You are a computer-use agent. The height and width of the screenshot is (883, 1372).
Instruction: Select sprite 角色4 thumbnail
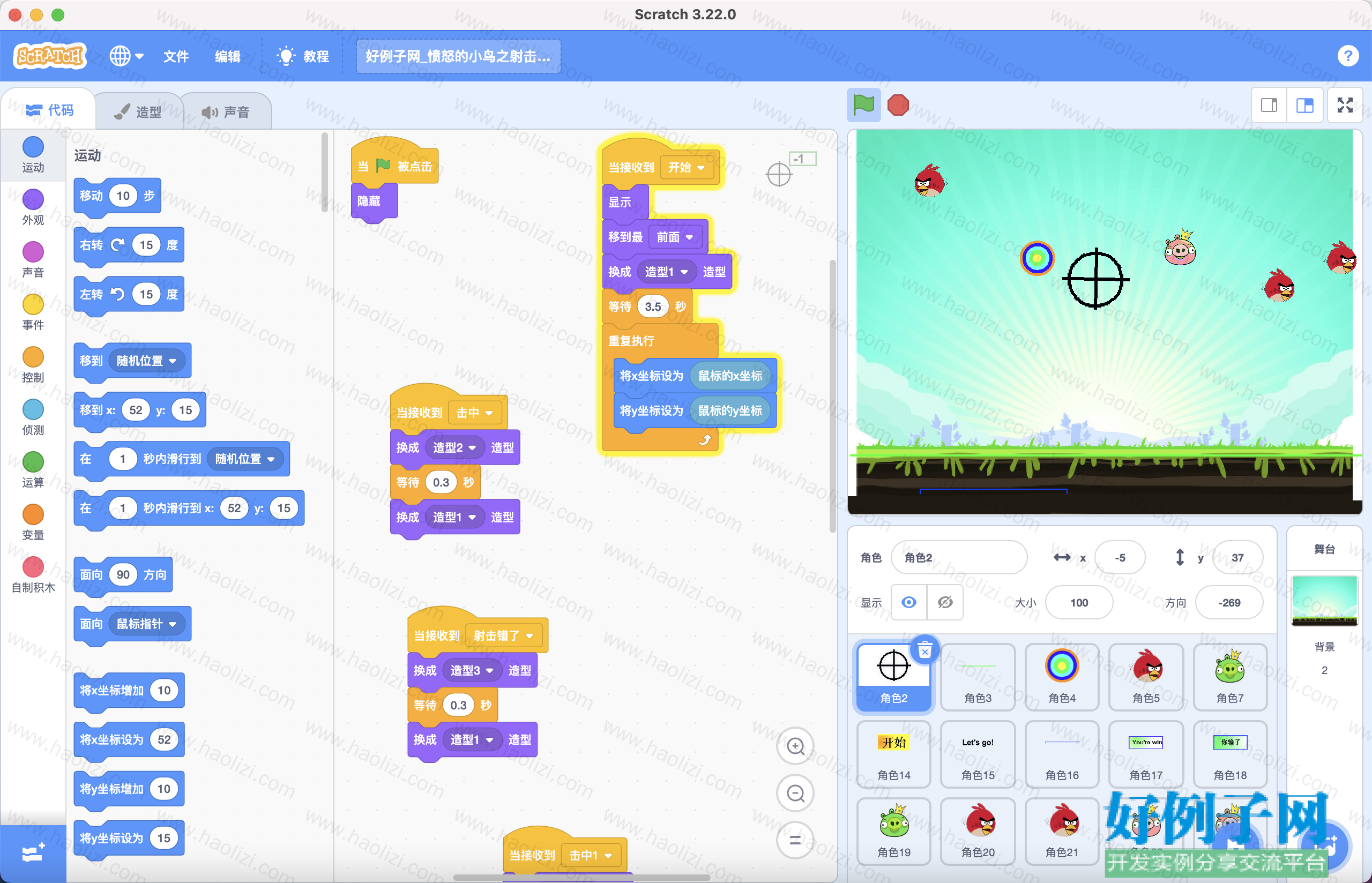click(x=1062, y=677)
